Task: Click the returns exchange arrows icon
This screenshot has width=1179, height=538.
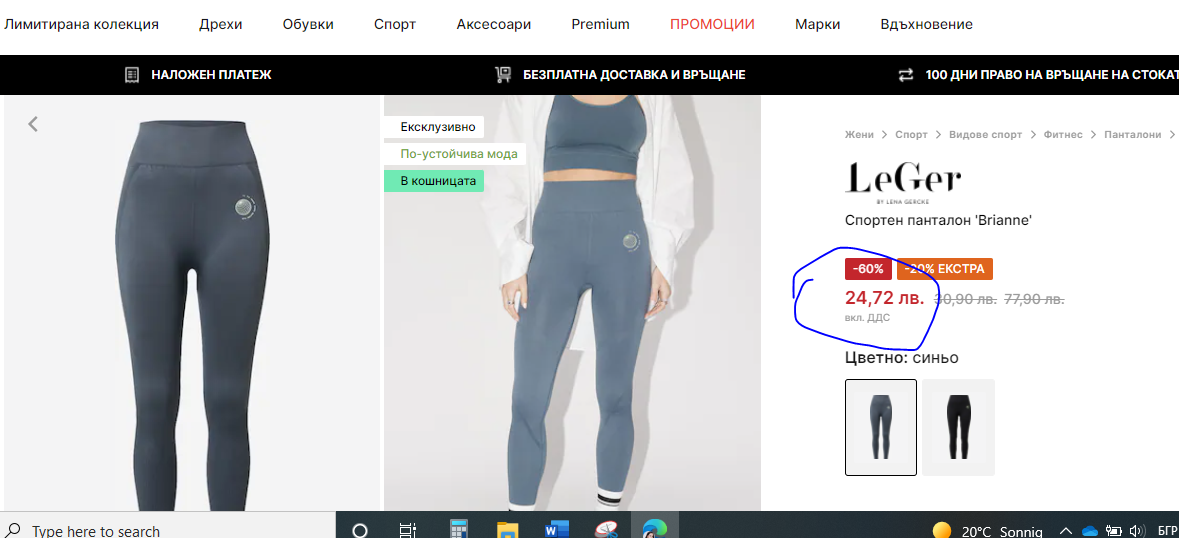Action: [x=906, y=74]
